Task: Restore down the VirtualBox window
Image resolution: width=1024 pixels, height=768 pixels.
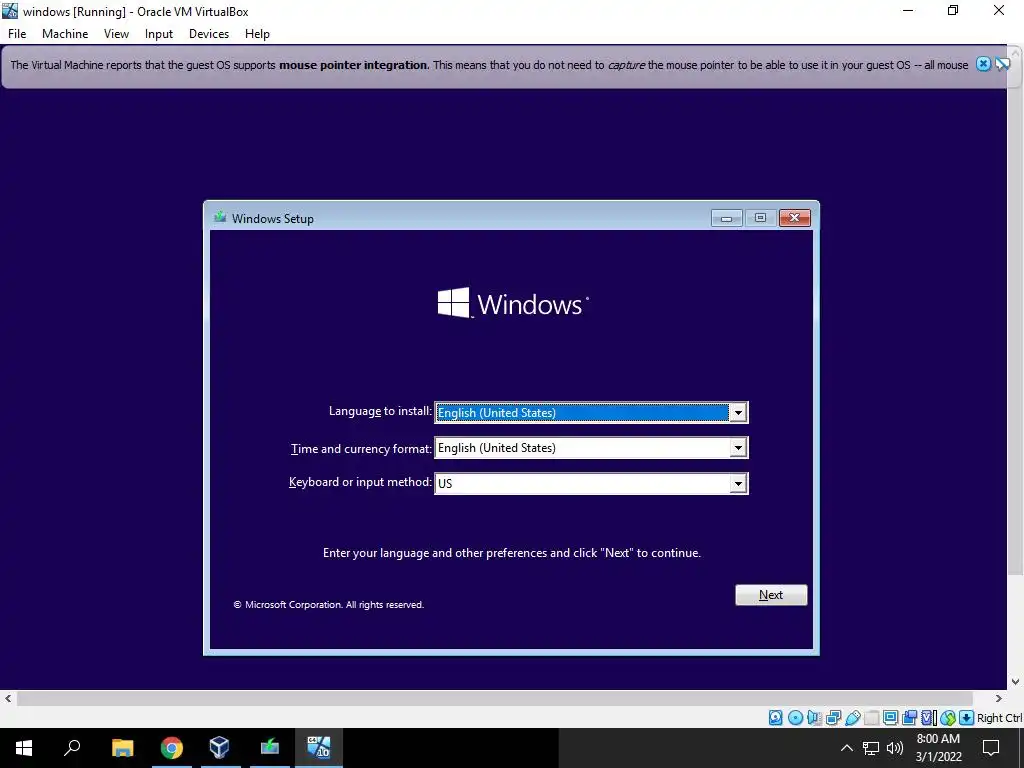Action: click(953, 11)
